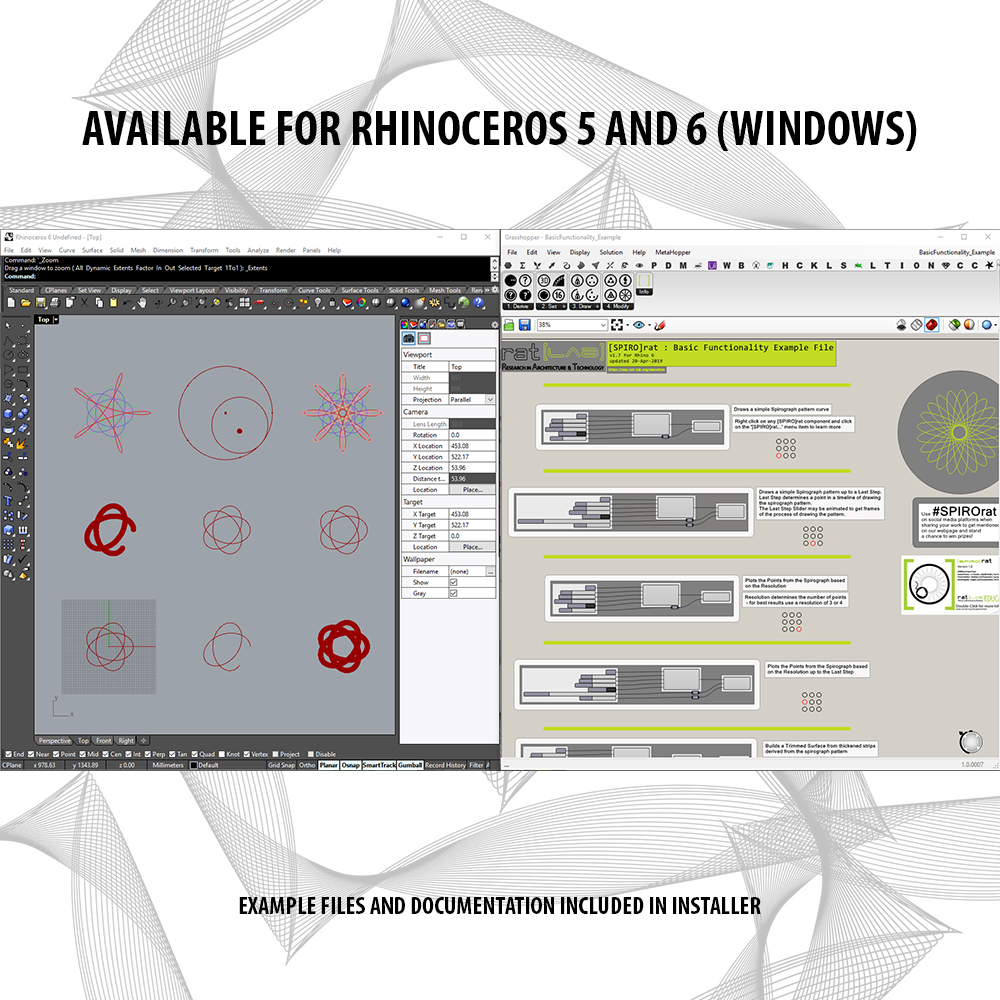Click the Viewport Title field showing Top
This screenshot has height=1000, width=1000.
(472, 367)
